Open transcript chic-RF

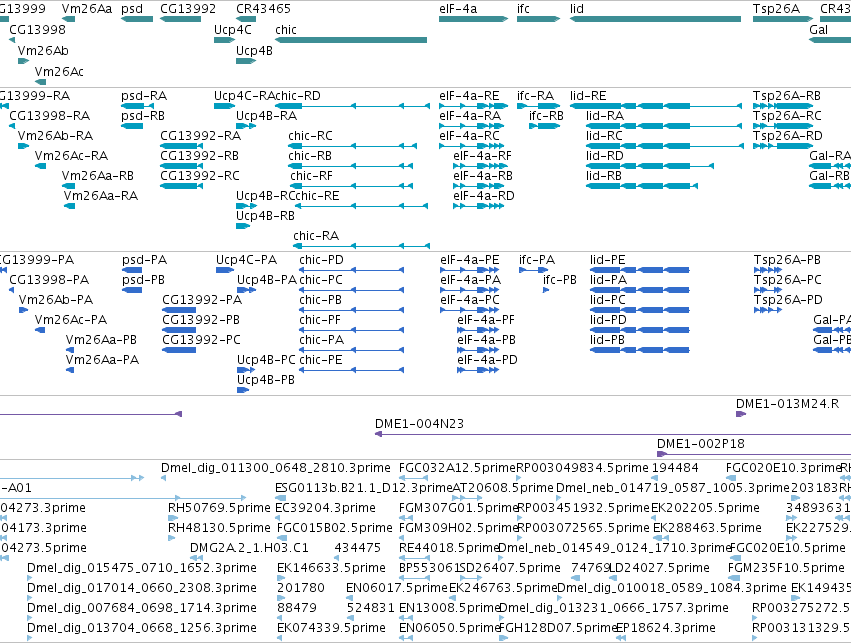pyautogui.click(x=311, y=176)
